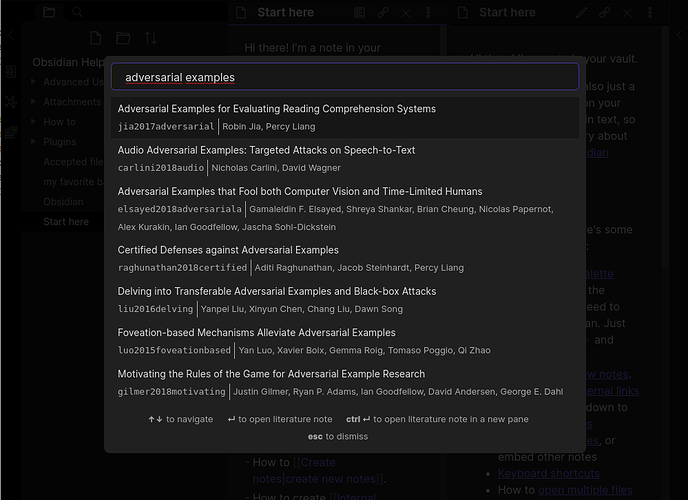688x500 pixels.
Task: Select Certified Defenses against Adversarial Examples result
Action: click(x=345, y=259)
